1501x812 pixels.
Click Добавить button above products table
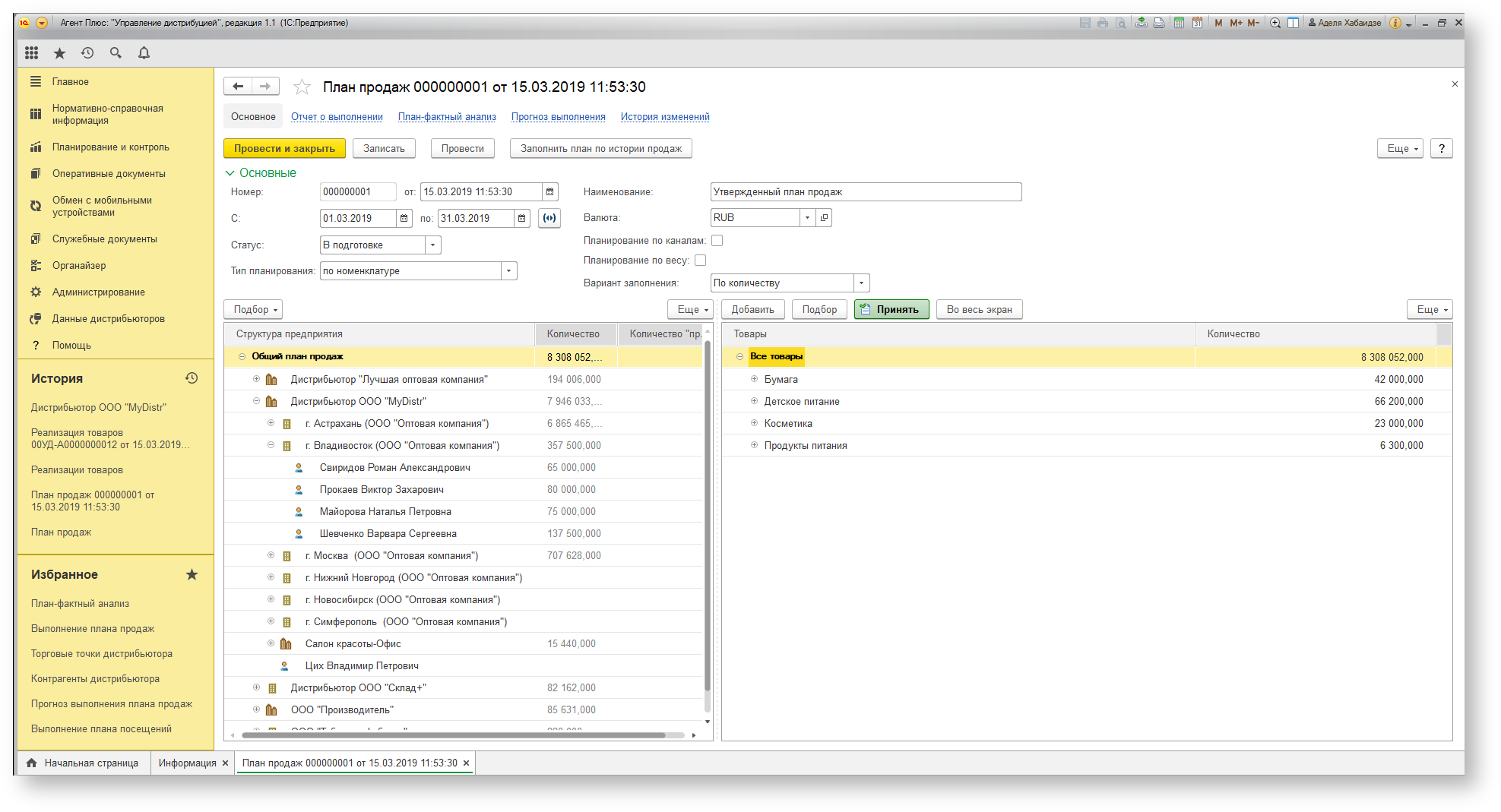coord(752,309)
